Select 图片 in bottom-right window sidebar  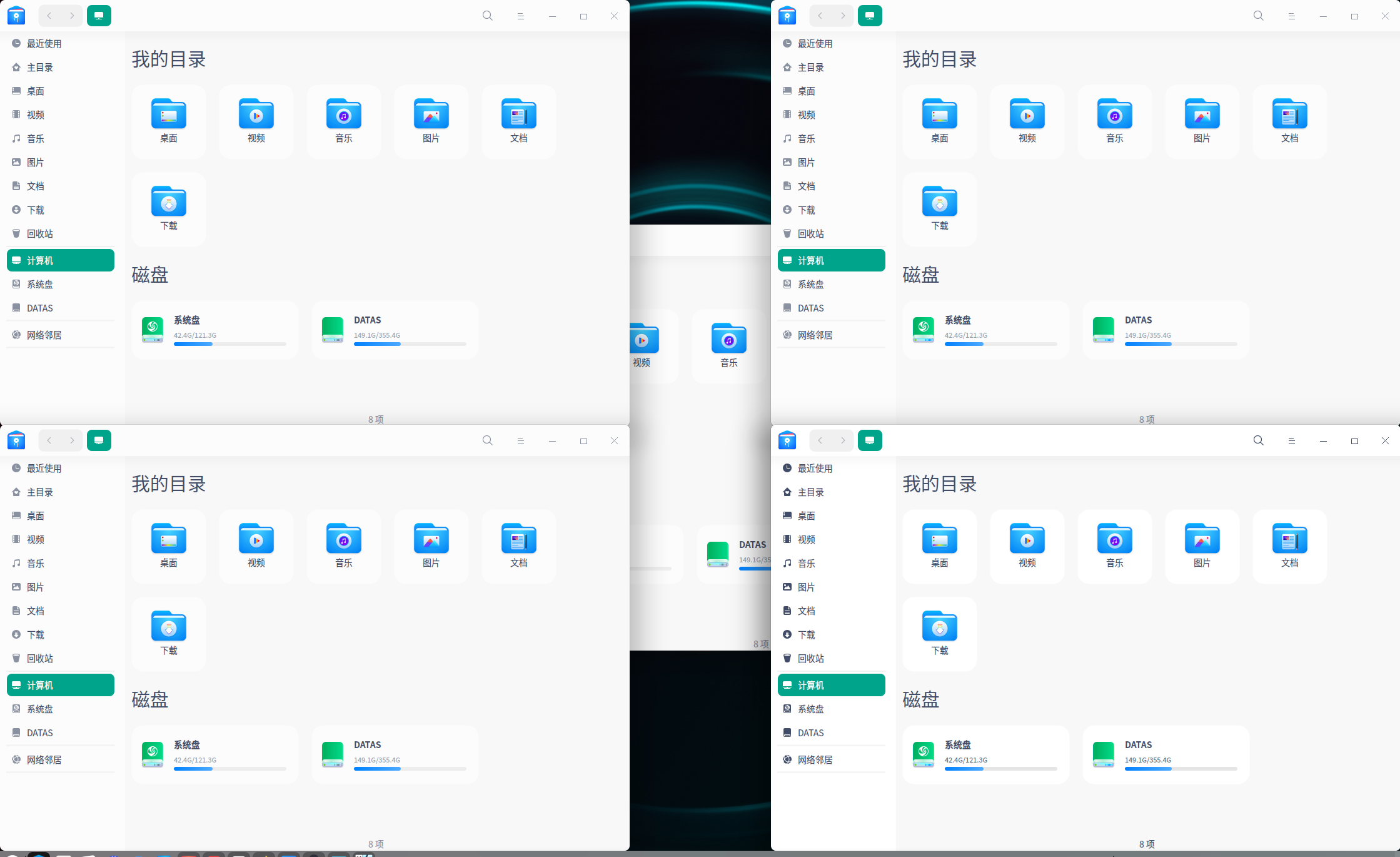pos(832,587)
